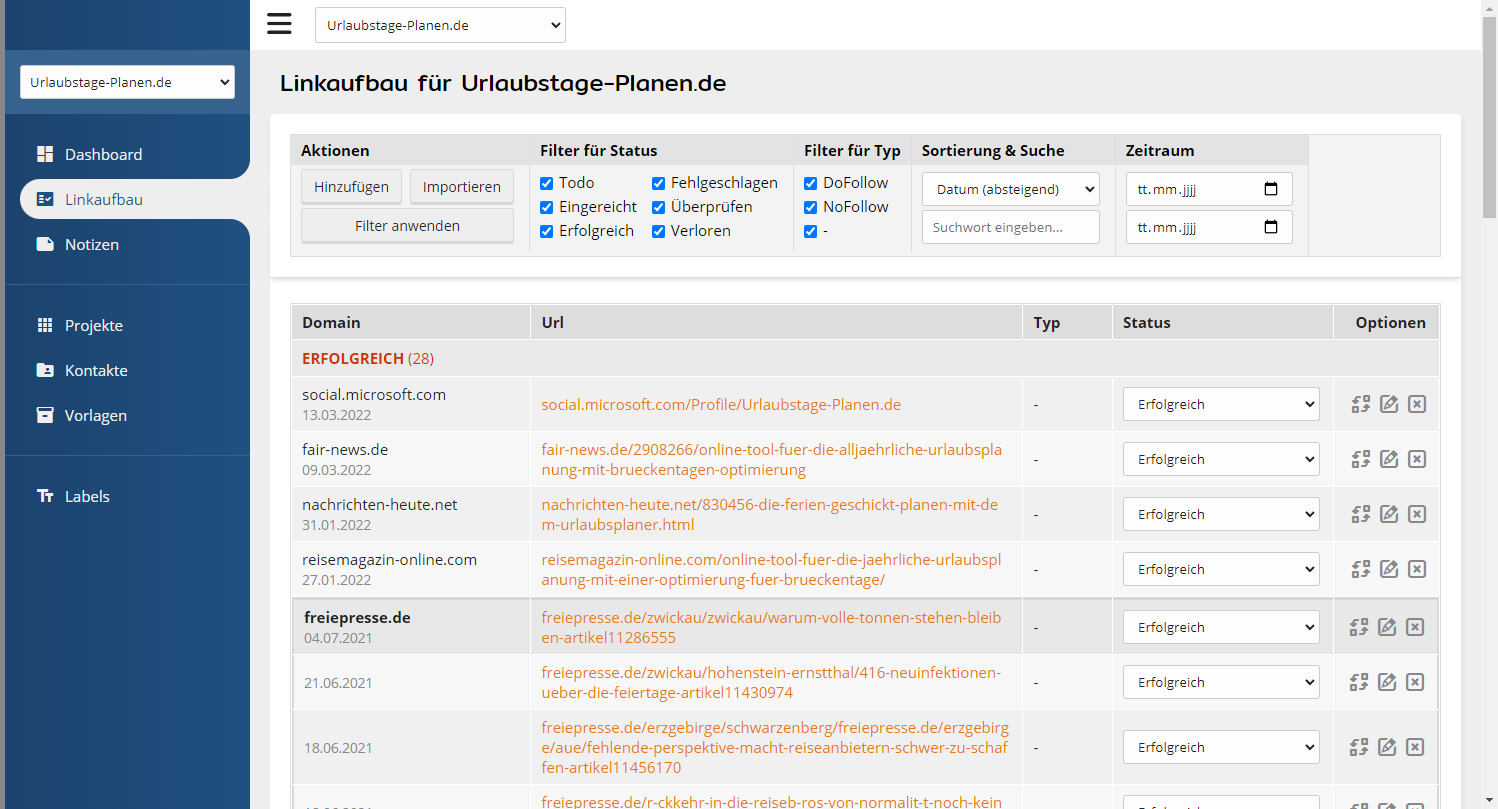The height and width of the screenshot is (809, 1498).
Task: Uncheck the Todo status filter
Action: click(547, 183)
